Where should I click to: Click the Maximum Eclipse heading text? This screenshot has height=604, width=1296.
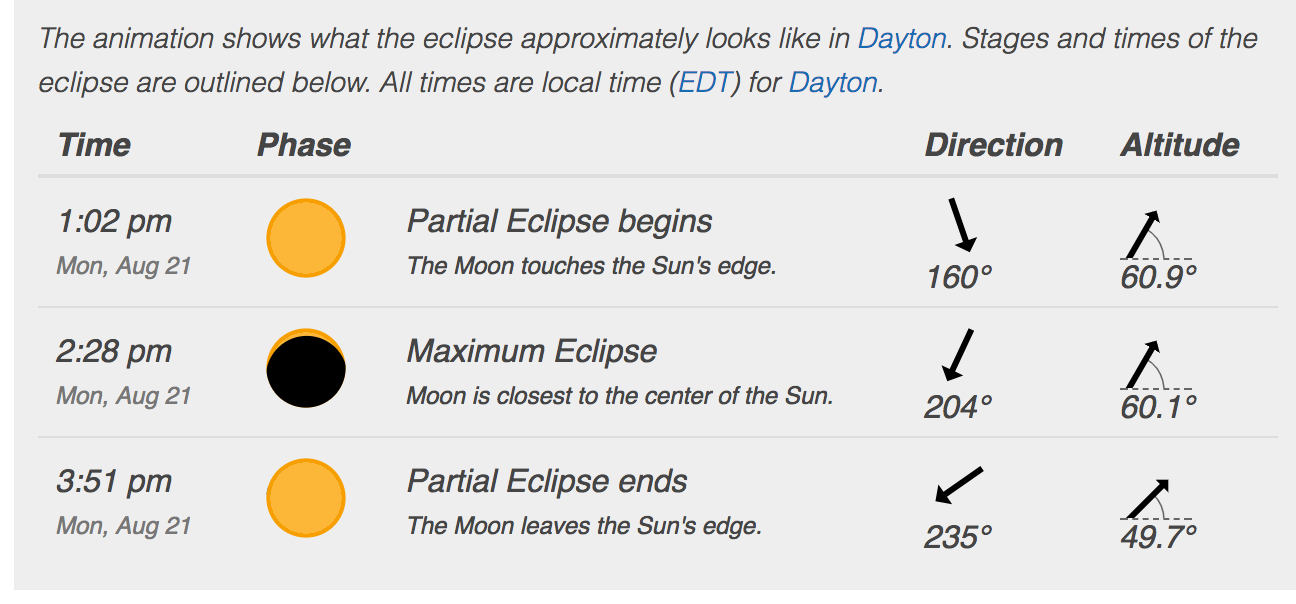point(532,351)
